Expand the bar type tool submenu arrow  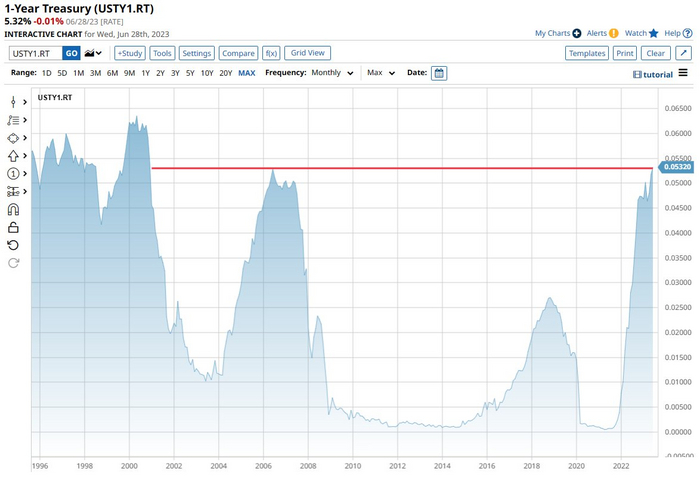[25, 102]
